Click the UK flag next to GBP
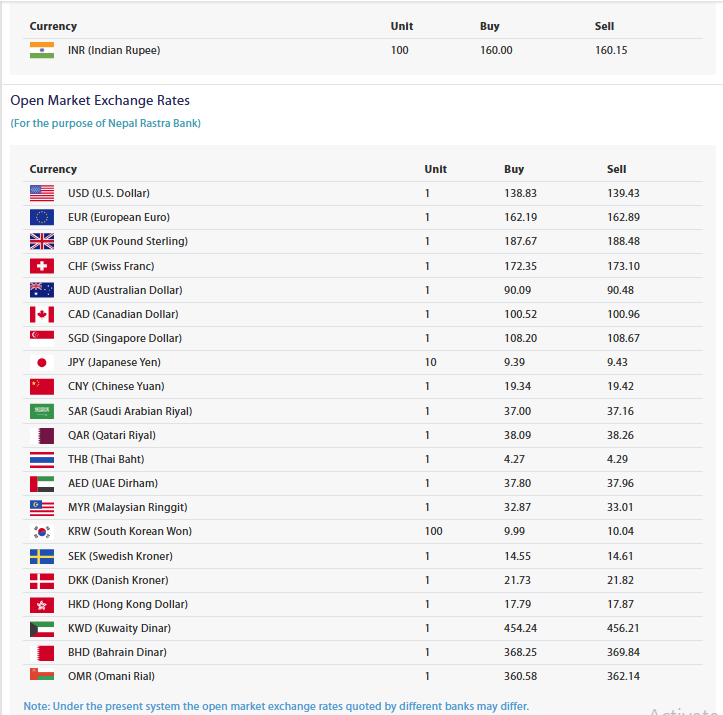 click(42, 241)
